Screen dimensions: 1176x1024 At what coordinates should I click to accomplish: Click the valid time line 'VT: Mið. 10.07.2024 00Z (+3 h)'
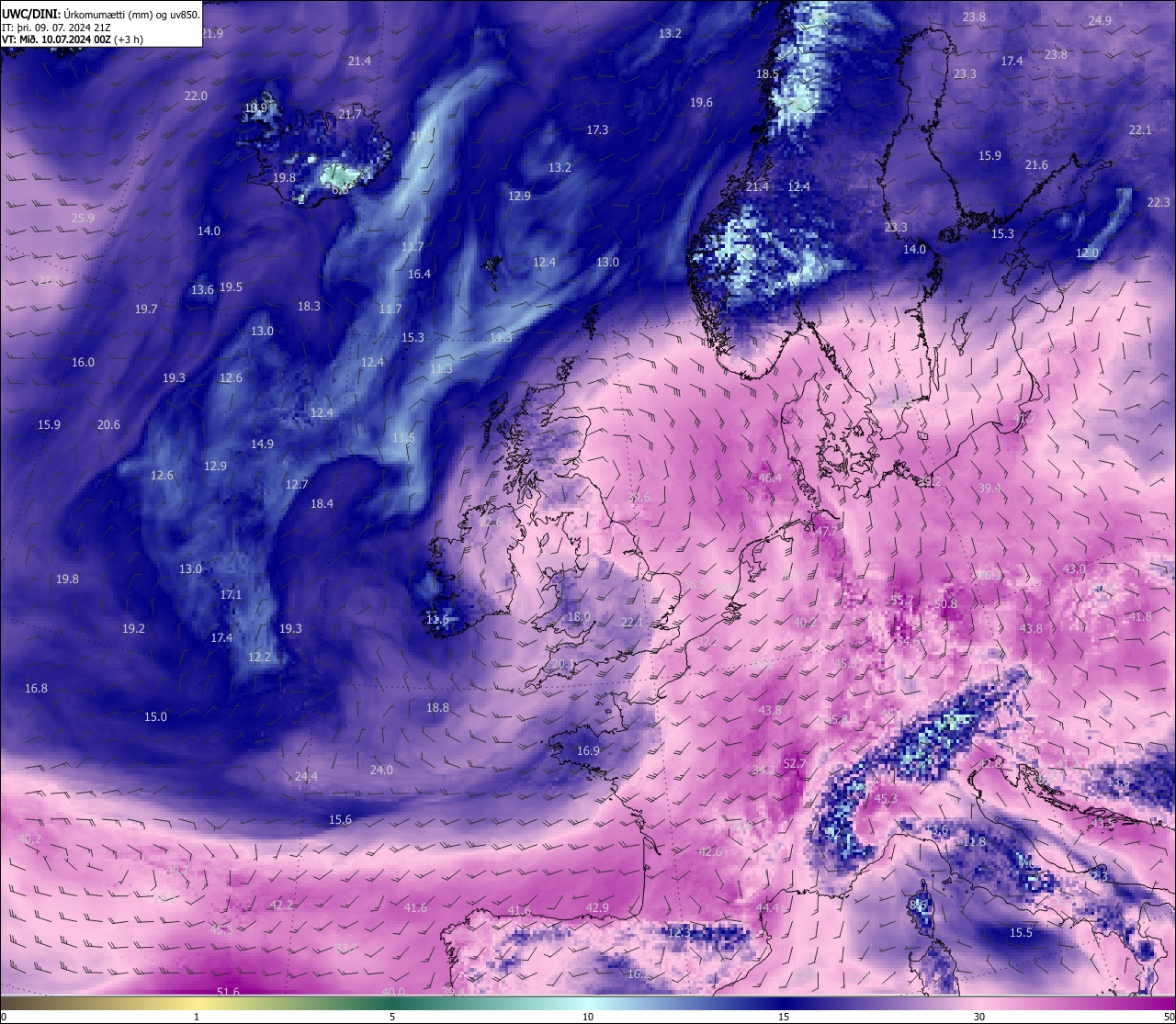72,39
